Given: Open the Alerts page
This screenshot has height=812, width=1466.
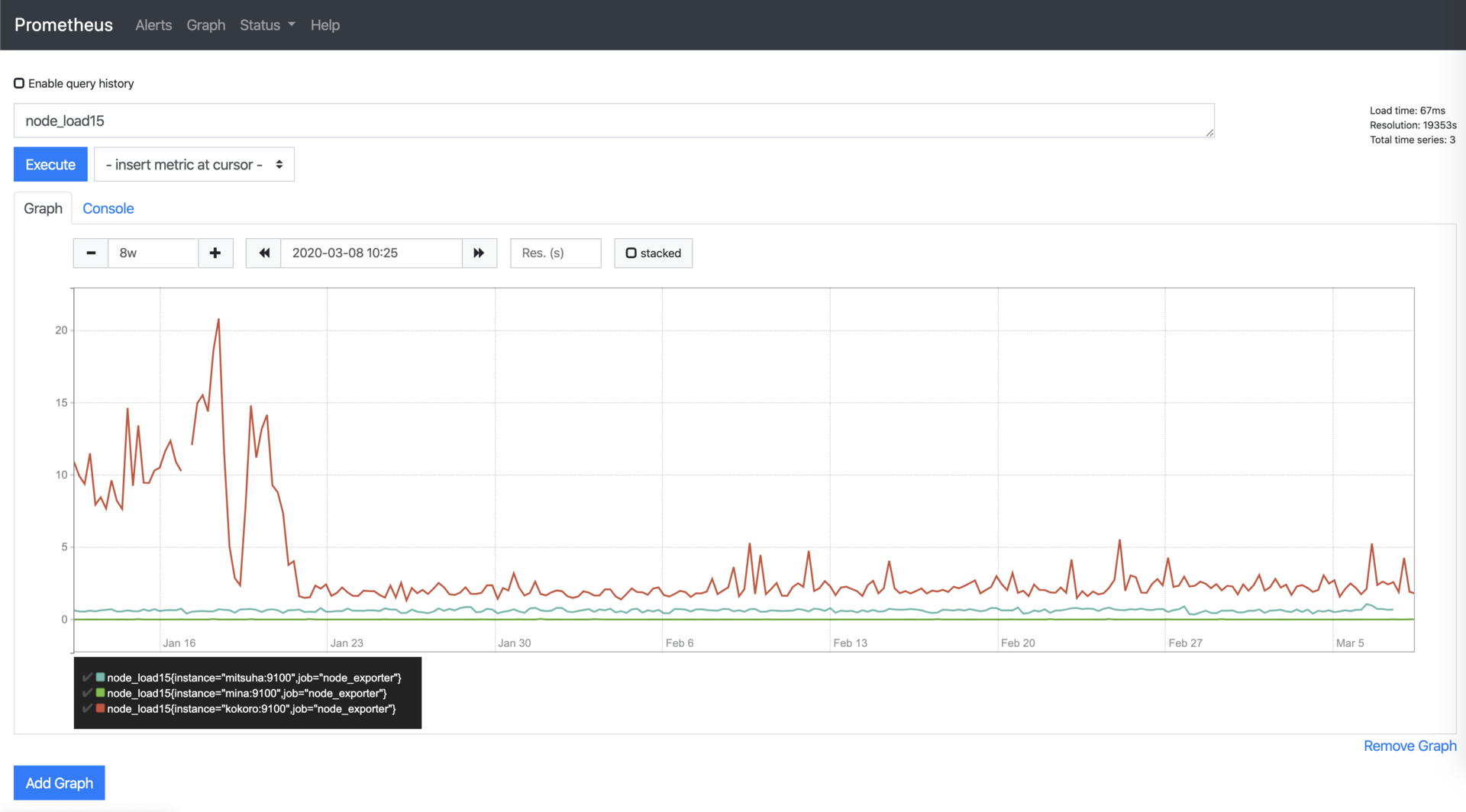Looking at the screenshot, I should pos(153,24).
